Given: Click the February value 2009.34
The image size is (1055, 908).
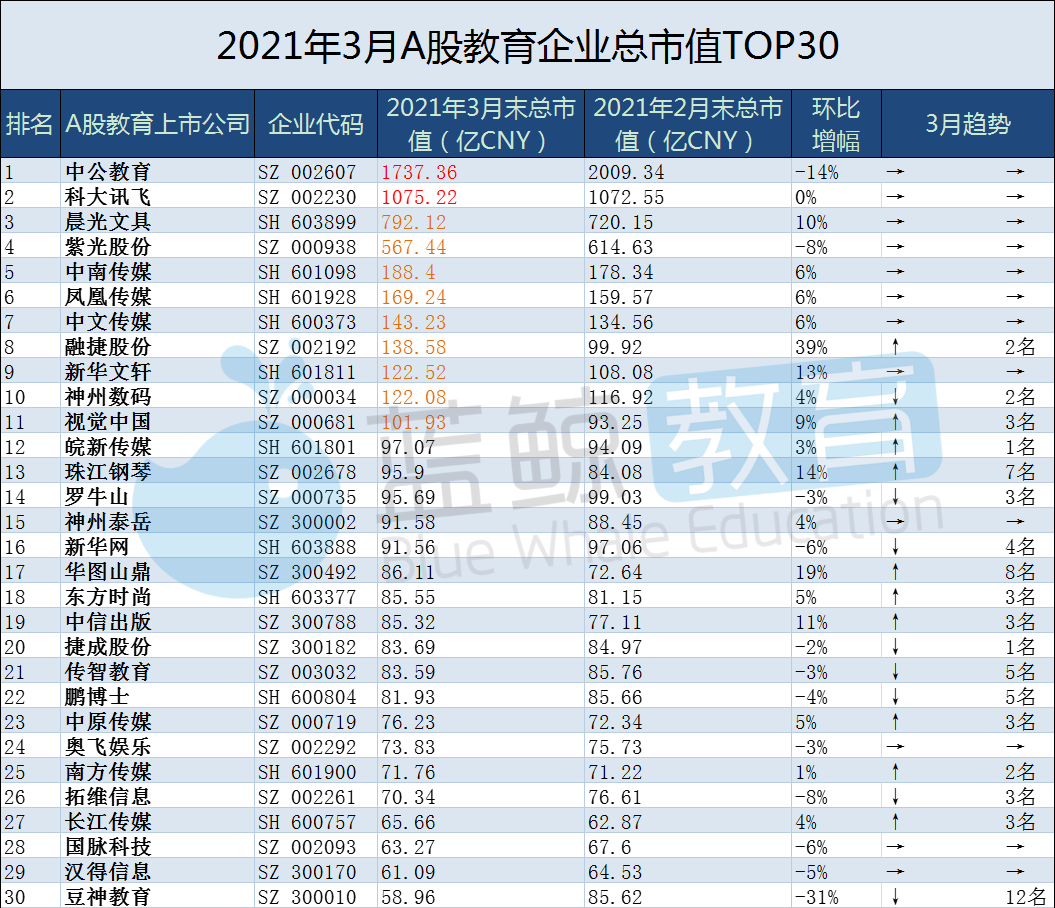Looking at the screenshot, I should [x=626, y=172].
